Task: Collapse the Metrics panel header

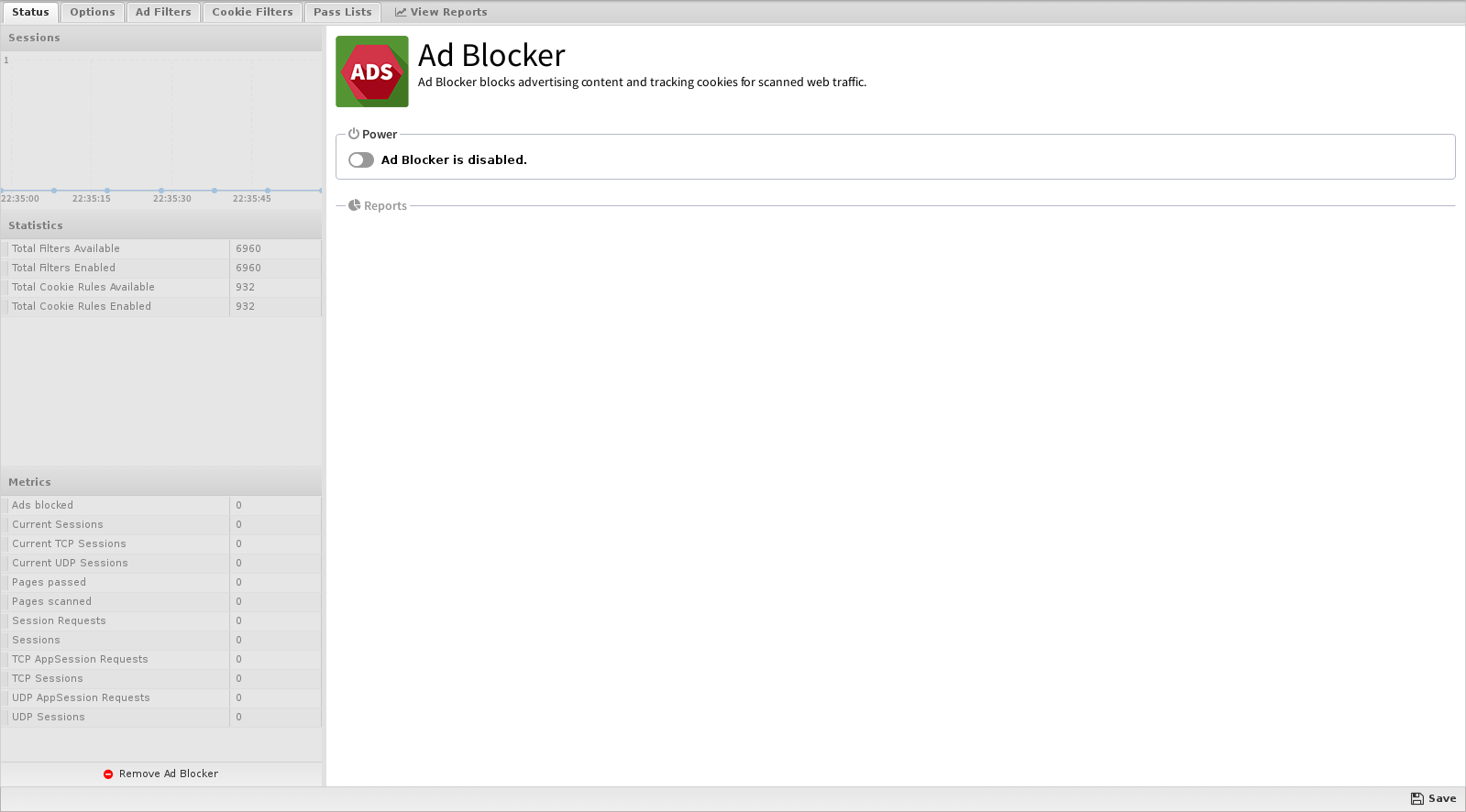Action: click(x=161, y=482)
